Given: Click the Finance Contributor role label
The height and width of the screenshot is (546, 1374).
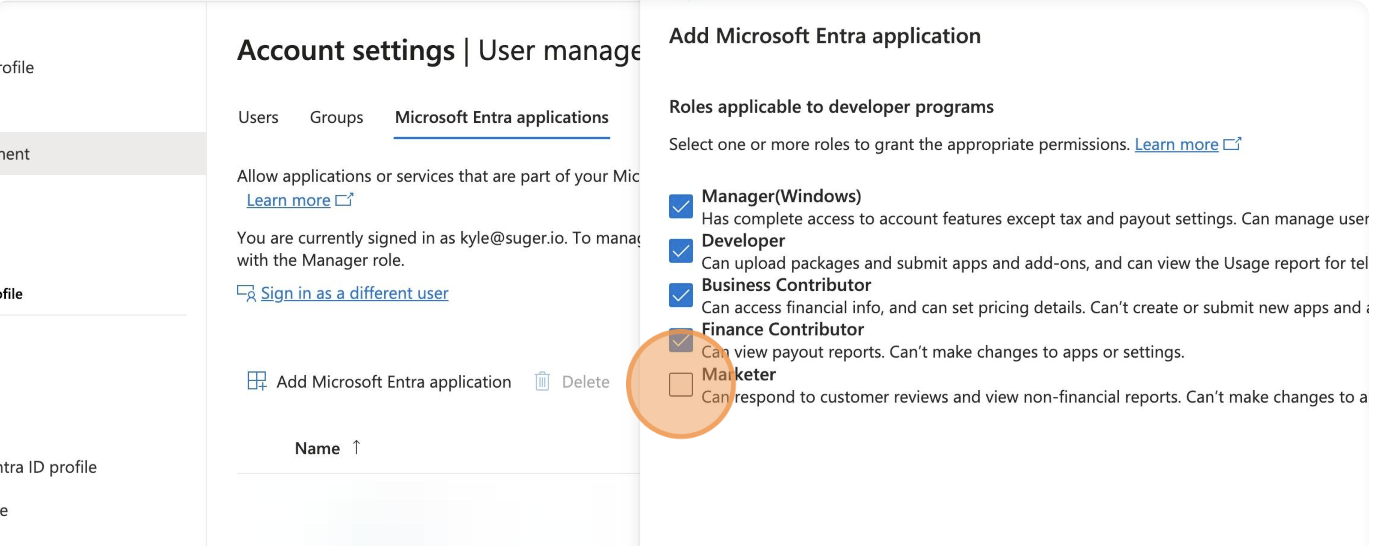Looking at the screenshot, I should point(783,329).
